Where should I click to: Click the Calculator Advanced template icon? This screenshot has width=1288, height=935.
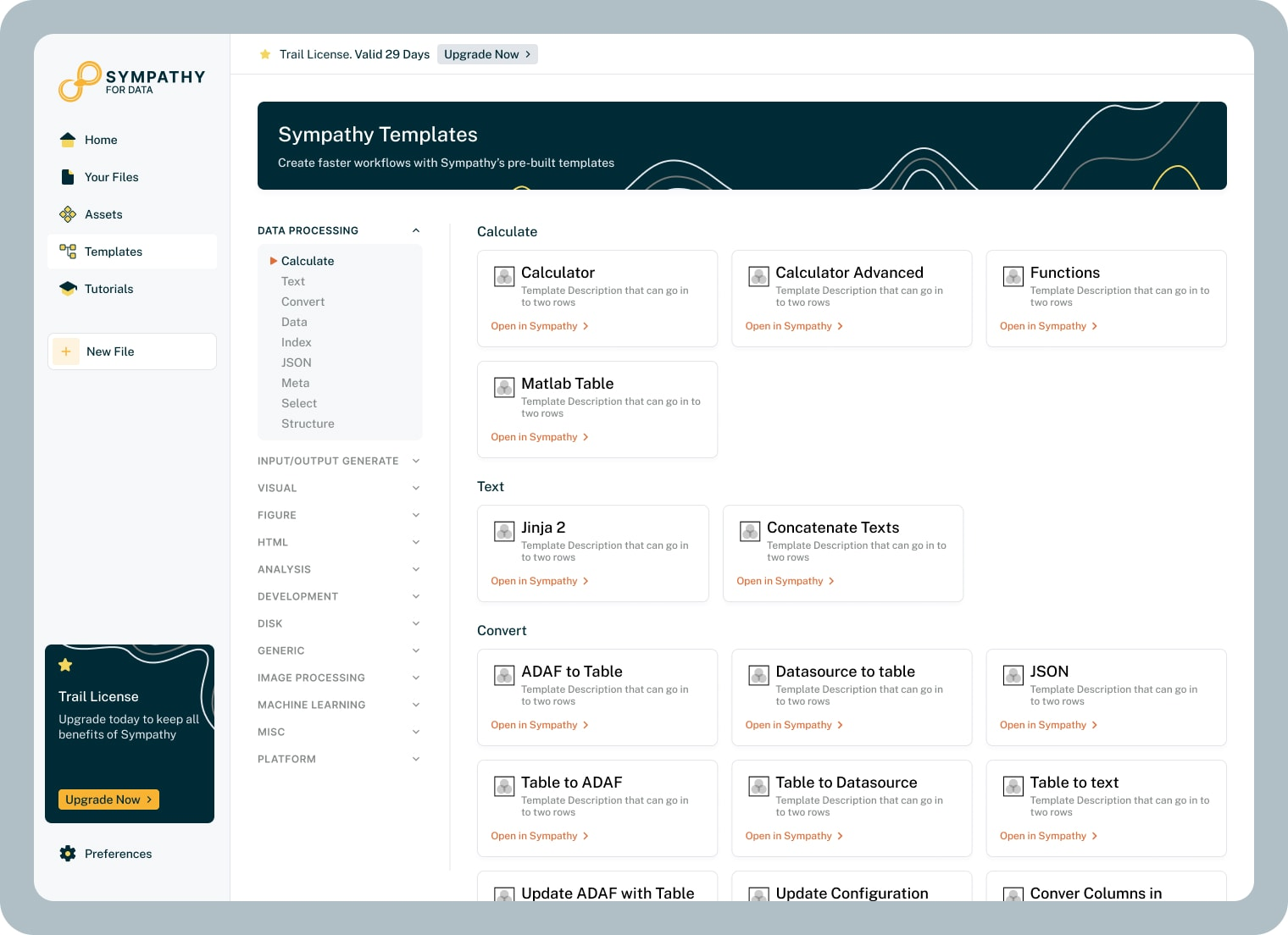point(758,276)
